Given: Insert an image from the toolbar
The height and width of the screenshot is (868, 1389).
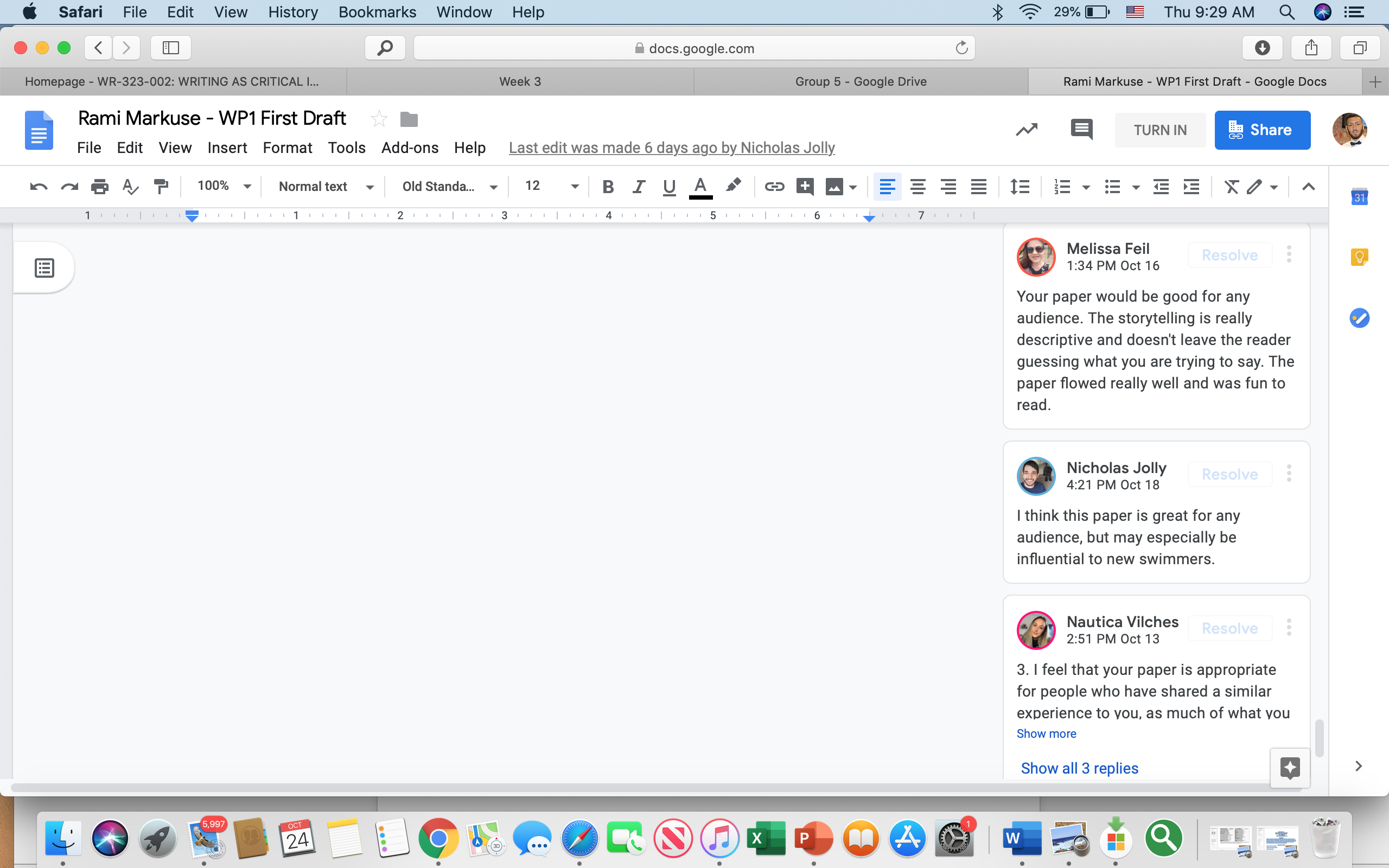Looking at the screenshot, I should pos(834,187).
